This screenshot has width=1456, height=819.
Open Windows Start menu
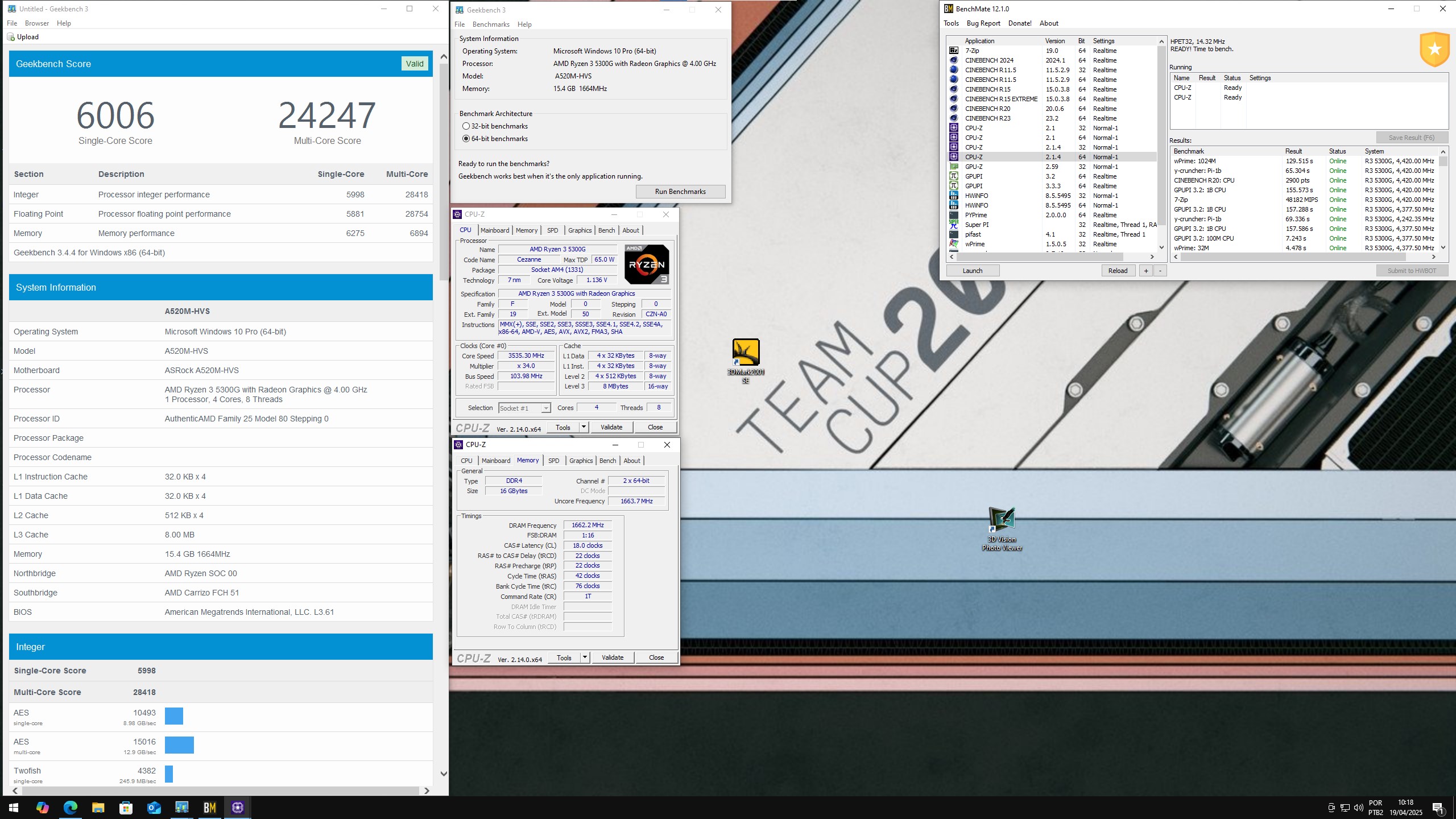point(14,808)
